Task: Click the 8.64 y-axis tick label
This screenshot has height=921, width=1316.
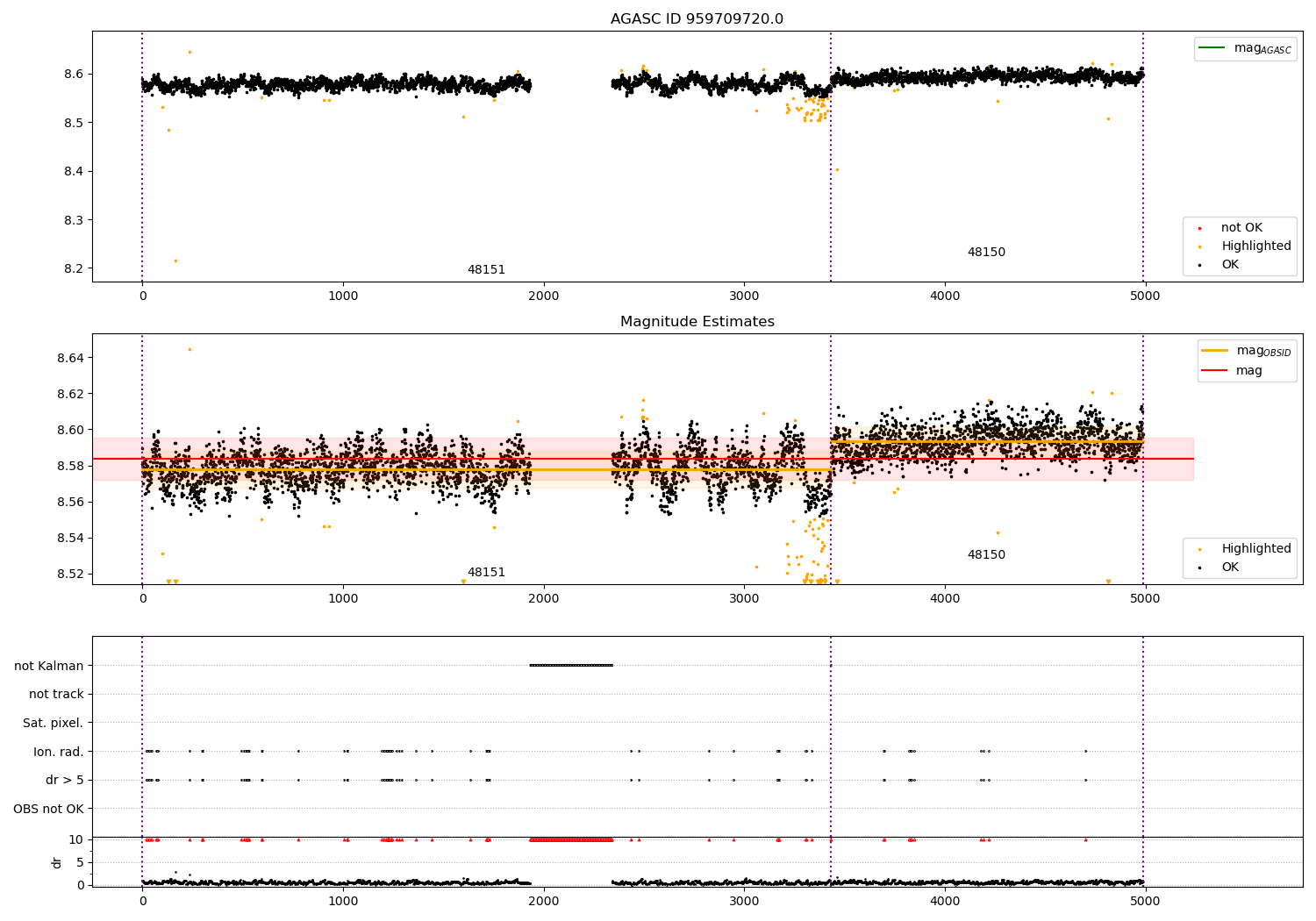Action: tap(69, 358)
